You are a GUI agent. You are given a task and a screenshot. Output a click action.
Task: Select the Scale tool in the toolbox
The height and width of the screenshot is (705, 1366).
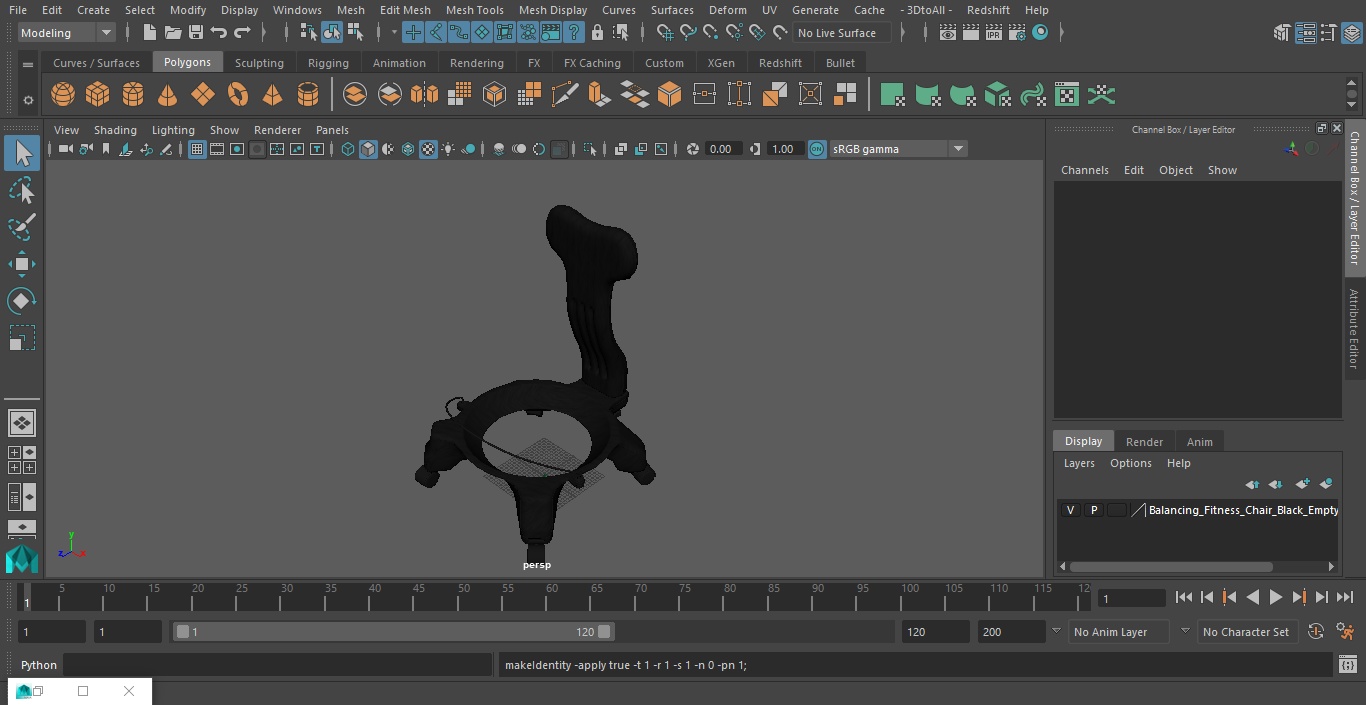21,338
